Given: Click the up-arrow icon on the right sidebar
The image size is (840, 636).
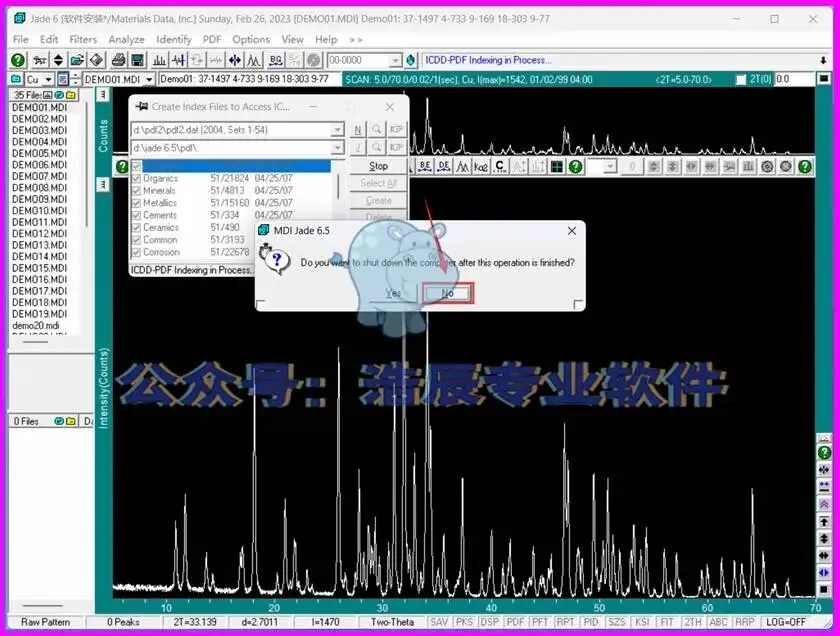Looking at the screenshot, I should 824,521.
